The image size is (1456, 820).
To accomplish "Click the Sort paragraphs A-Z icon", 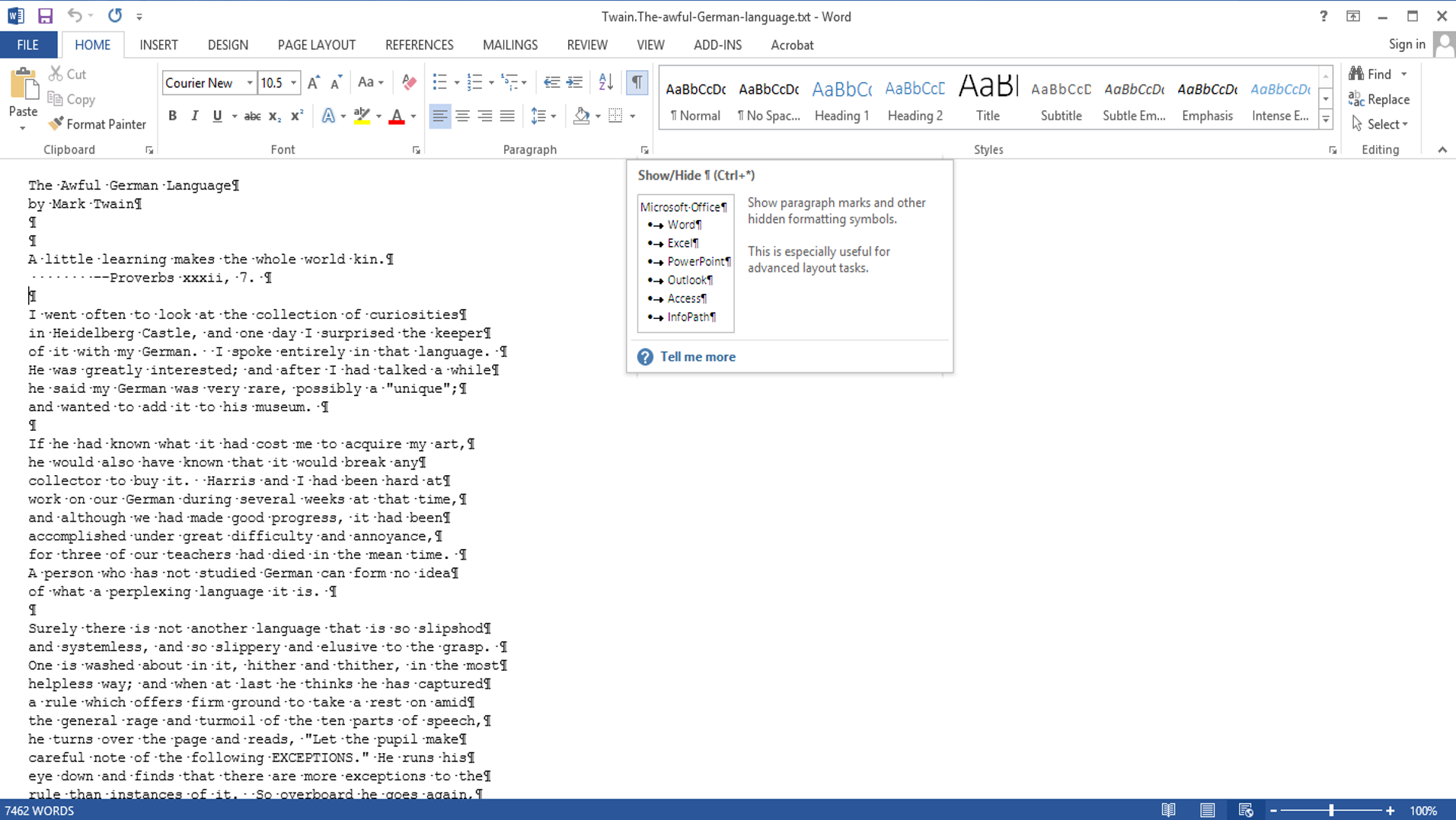I will click(x=605, y=82).
